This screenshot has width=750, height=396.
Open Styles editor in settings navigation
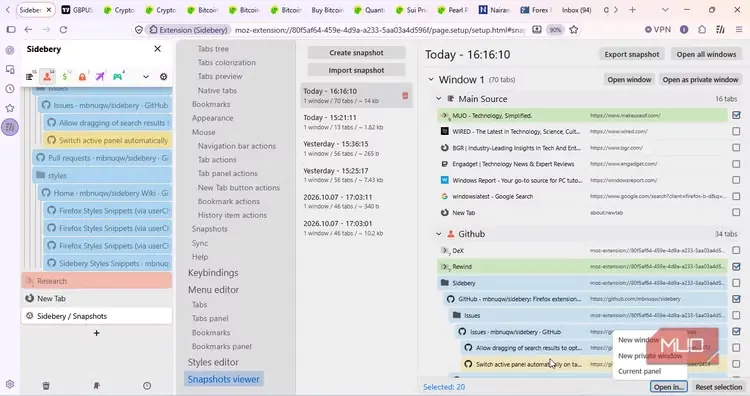coord(213,362)
